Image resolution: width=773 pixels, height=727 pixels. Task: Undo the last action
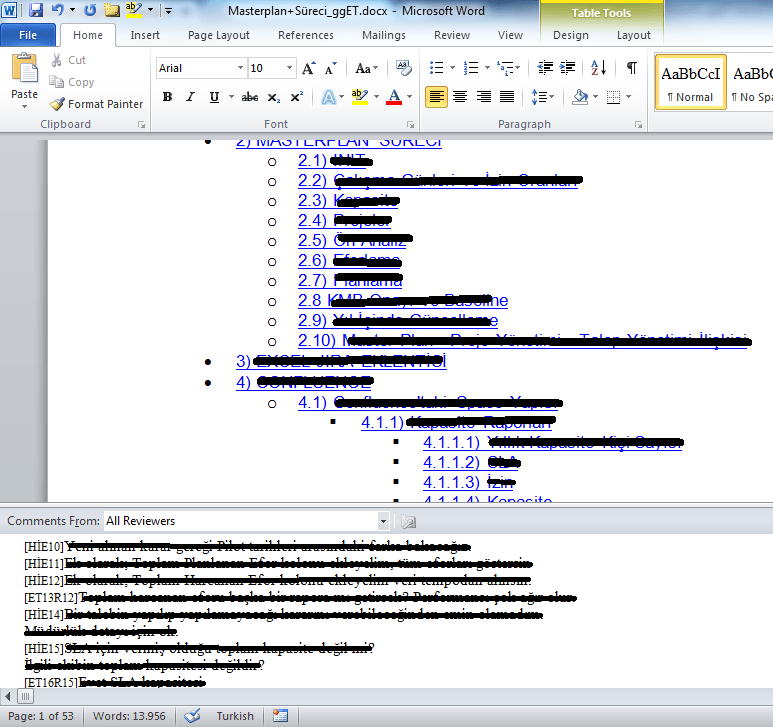point(57,10)
